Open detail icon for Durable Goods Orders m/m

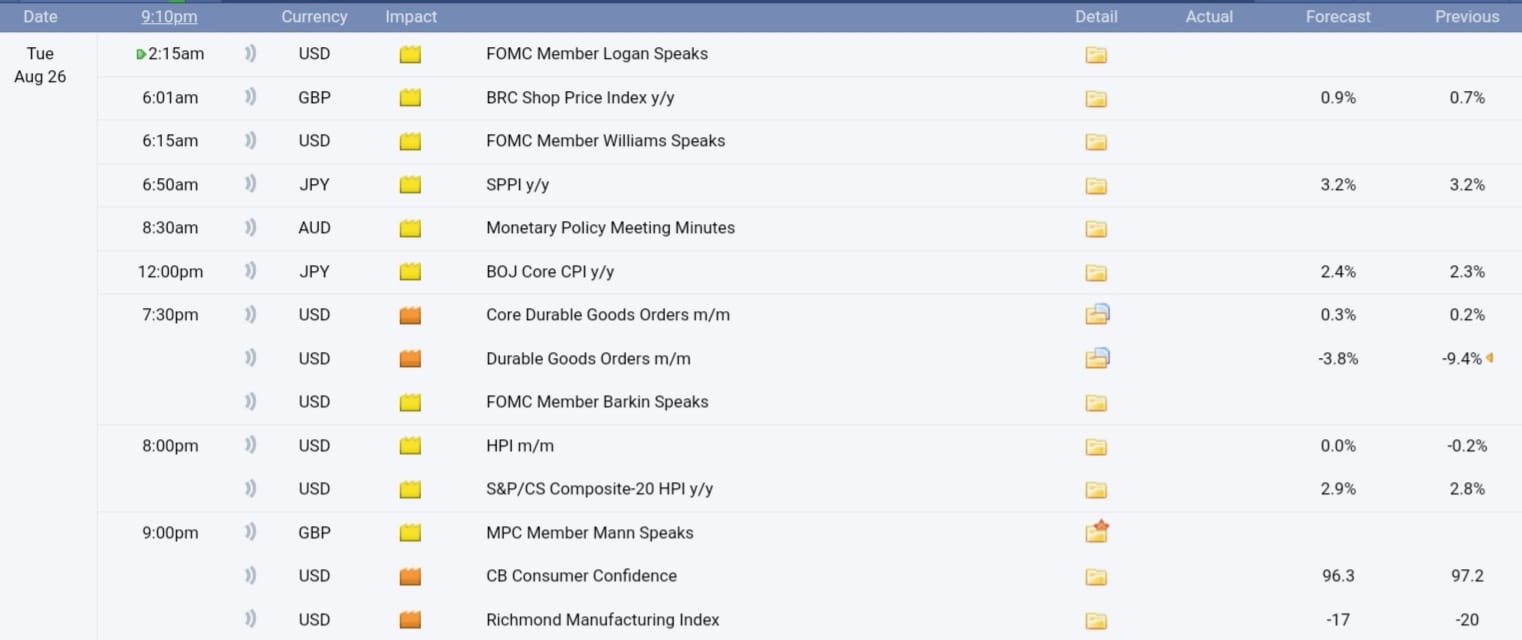[1097, 358]
